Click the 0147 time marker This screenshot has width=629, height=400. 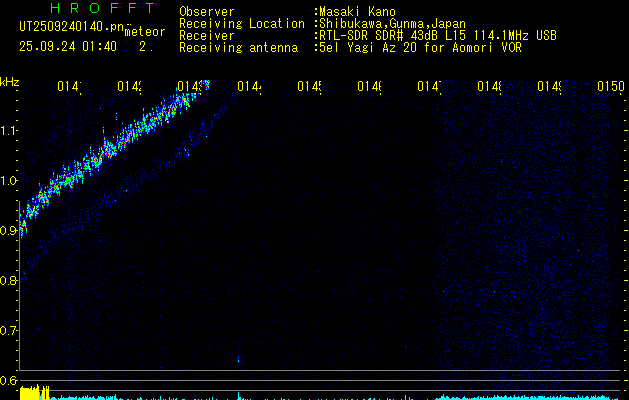click(429, 86)
